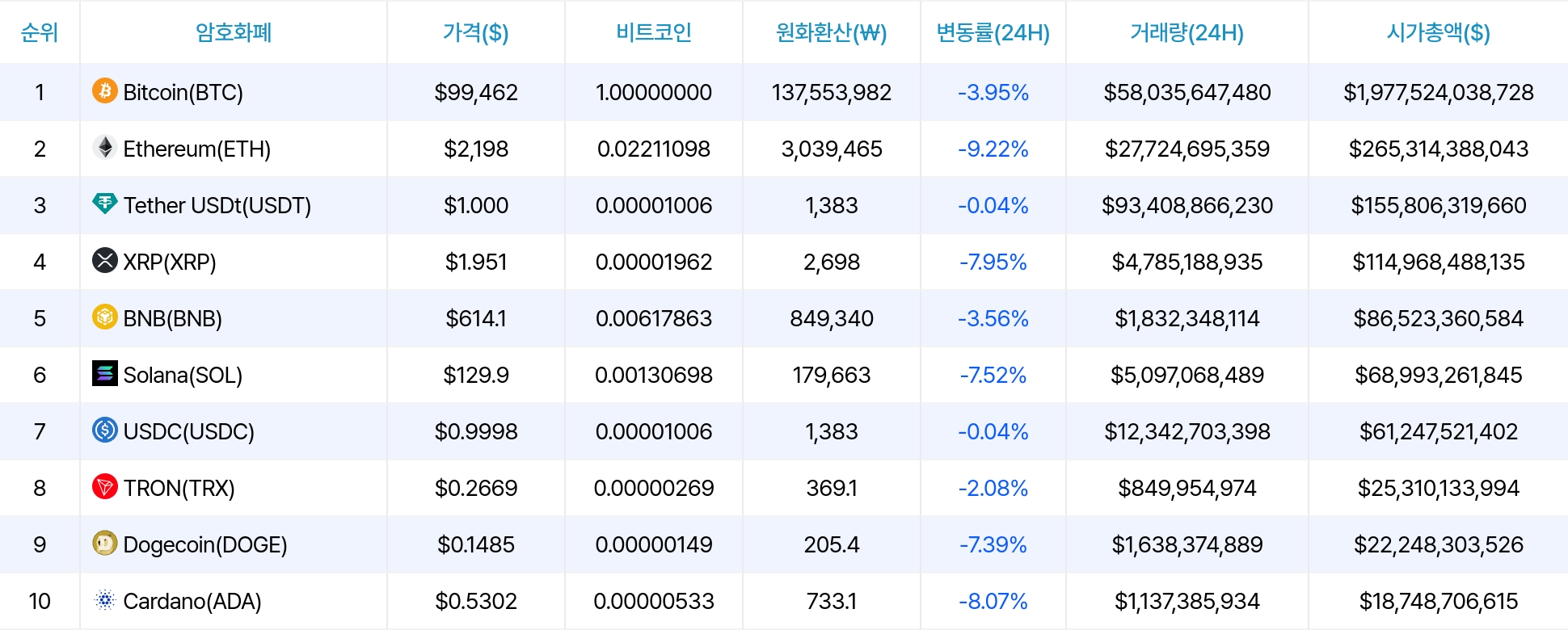Image resolution: width=1568 pixels, height=630 pixels.
Task: Sort by 가격($) column header
Action: (x=475, y=32)
